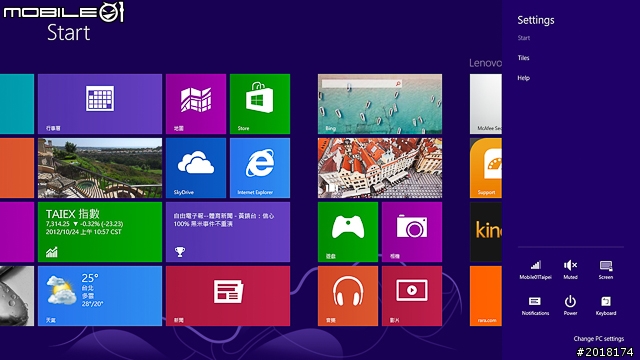Click the Start label in Settings pane
The height and width of the screenshot is (360, 640).
click(x=524, y=38)
